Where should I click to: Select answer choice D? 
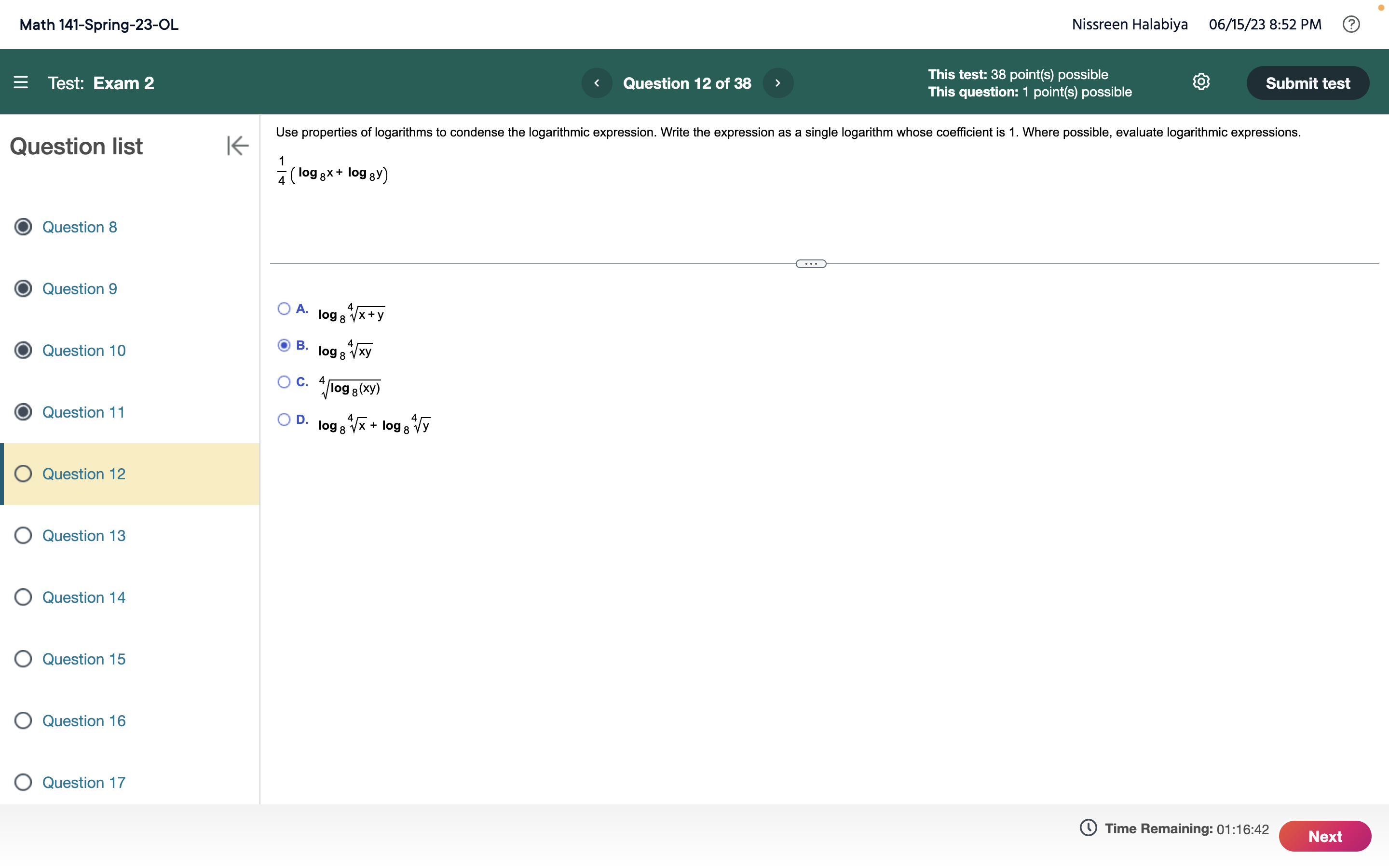click(284, 420)
